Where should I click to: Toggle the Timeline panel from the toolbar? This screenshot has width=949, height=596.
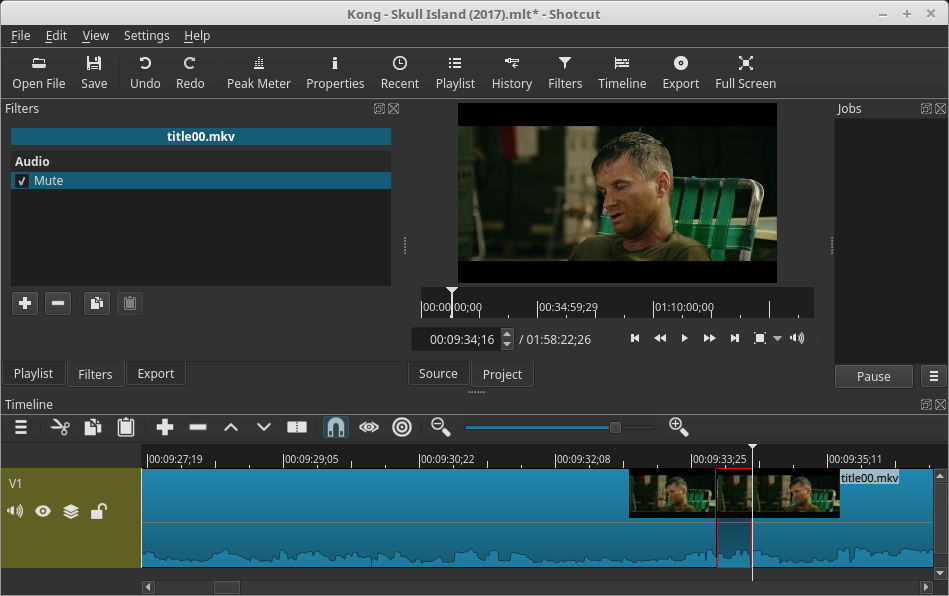pyautogui.click(x=622, y=73)
